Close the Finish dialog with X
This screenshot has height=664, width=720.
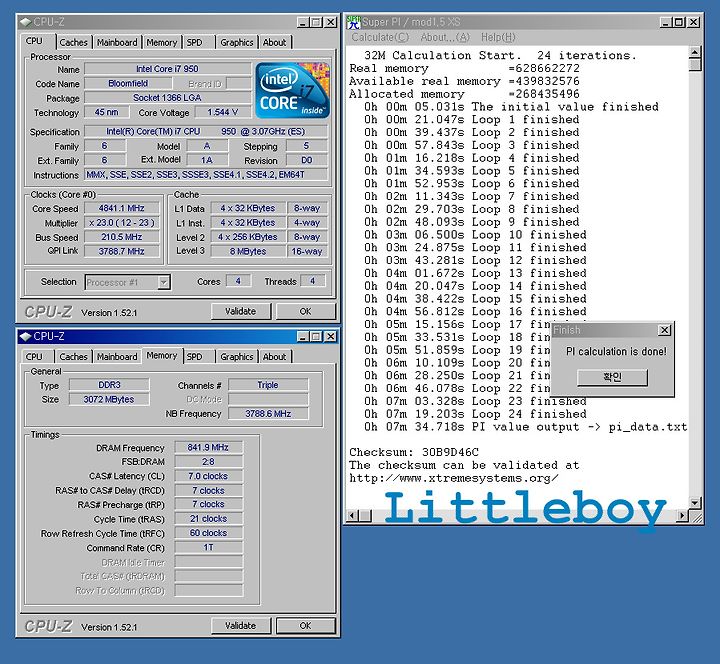pyautogui.click(x=664, y=330)
